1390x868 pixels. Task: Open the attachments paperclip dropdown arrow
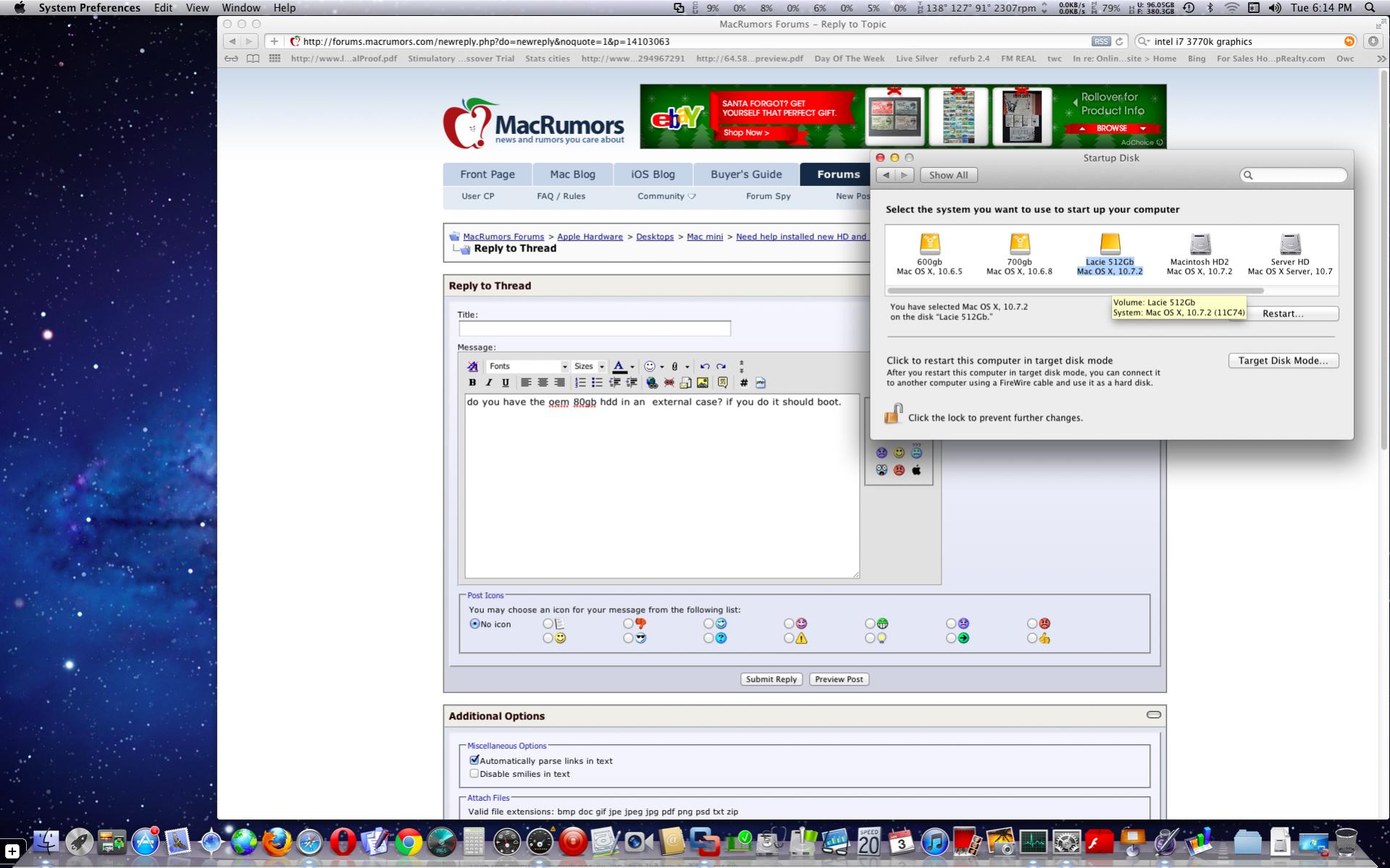pos(687,367)
